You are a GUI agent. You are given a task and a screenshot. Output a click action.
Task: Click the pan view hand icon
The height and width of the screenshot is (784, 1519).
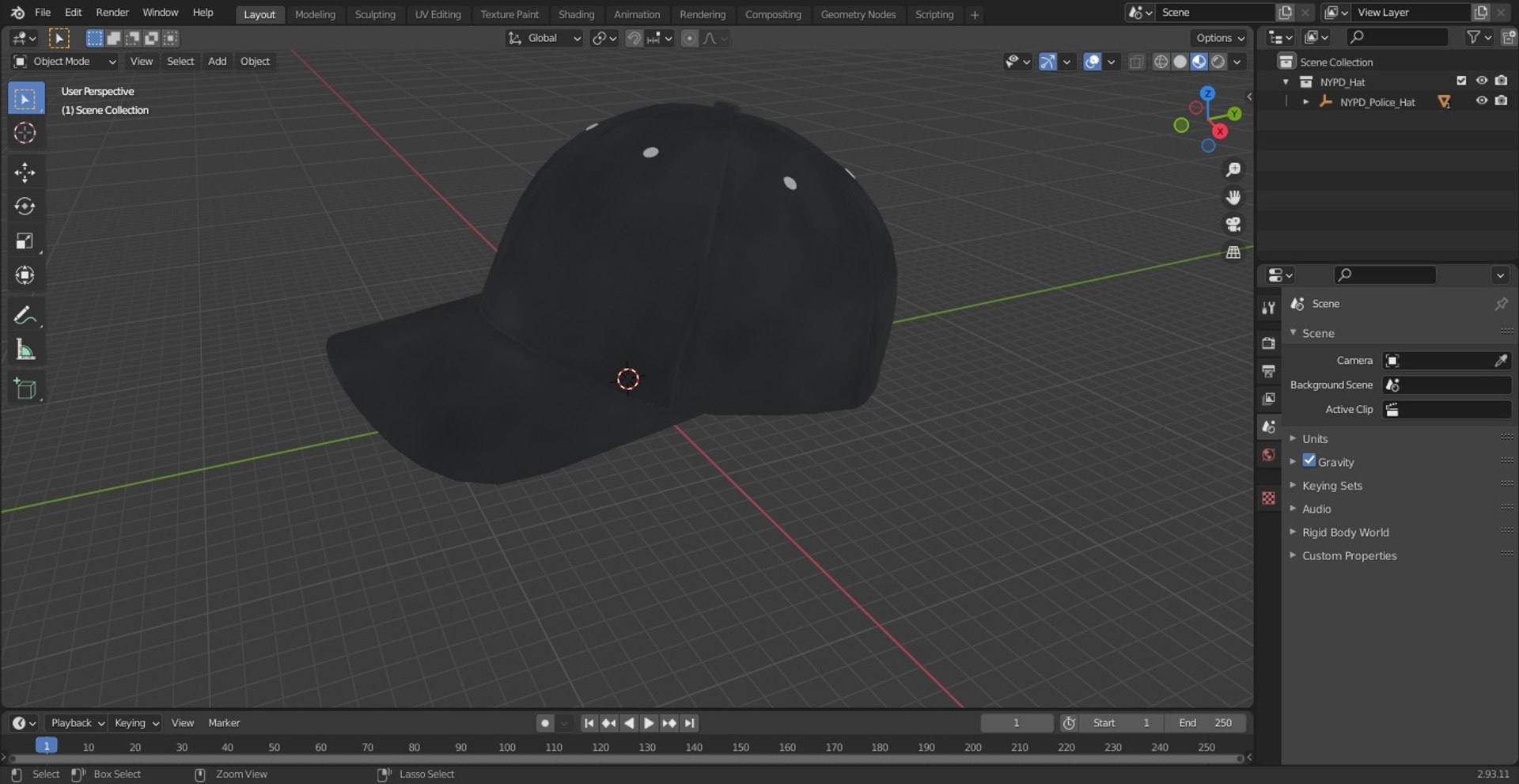(x=1233, y=197)
